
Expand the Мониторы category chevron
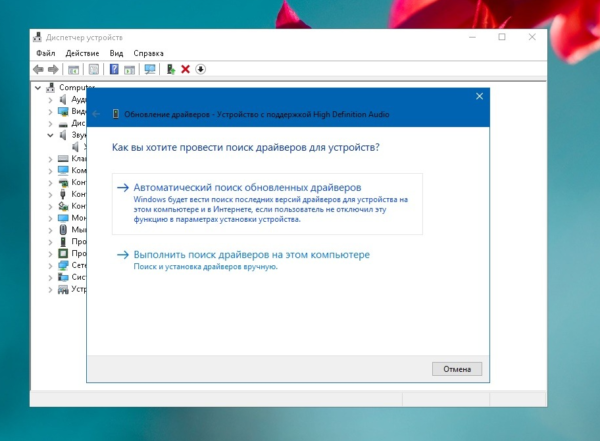point(51,217)
